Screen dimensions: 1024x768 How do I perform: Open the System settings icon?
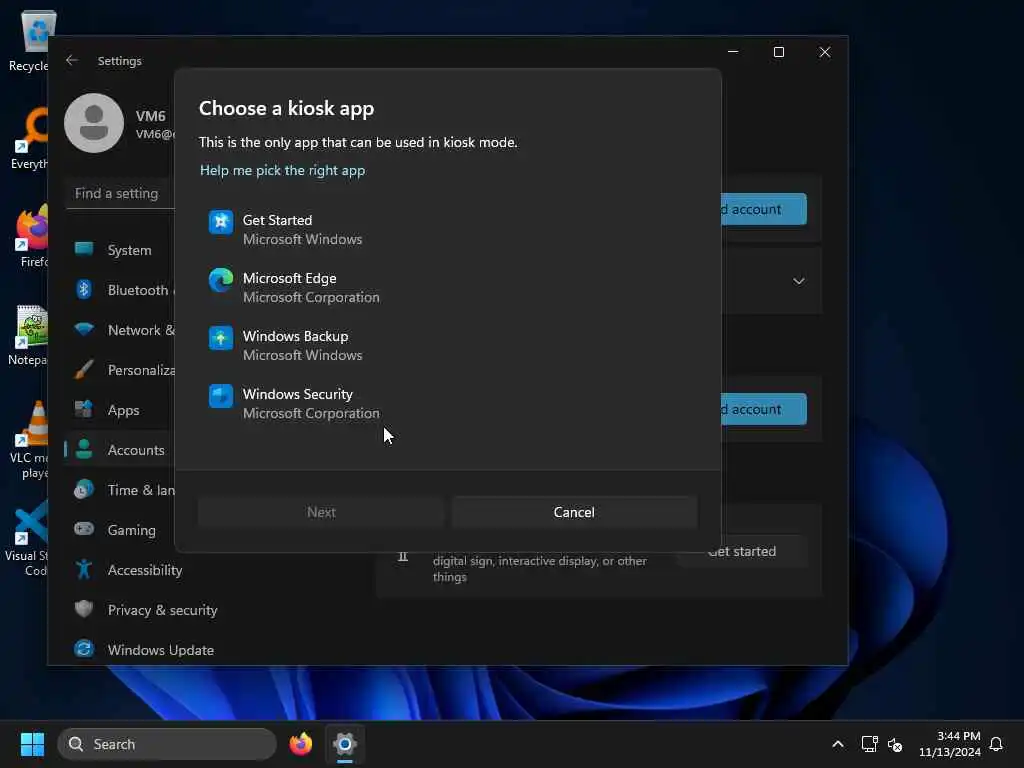click(x=84, y=249)
